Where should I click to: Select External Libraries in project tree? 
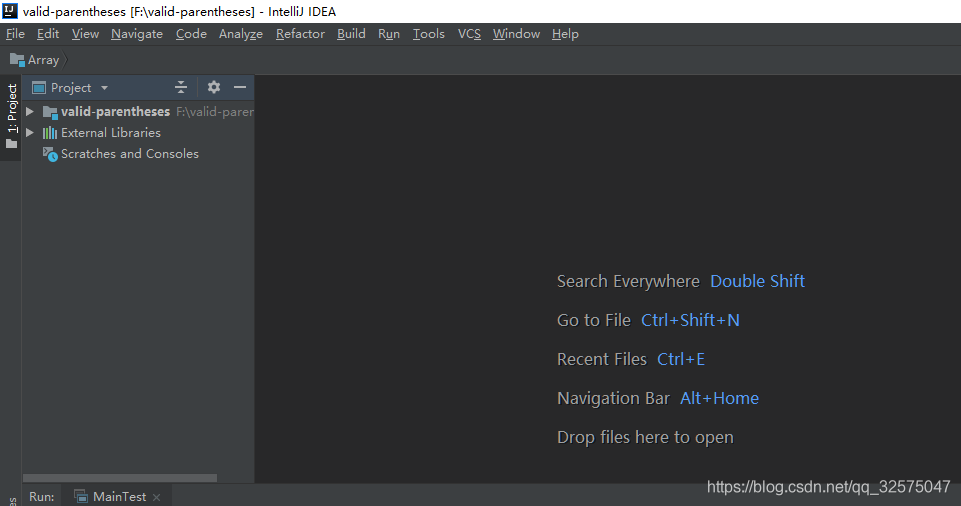[111, 132]
